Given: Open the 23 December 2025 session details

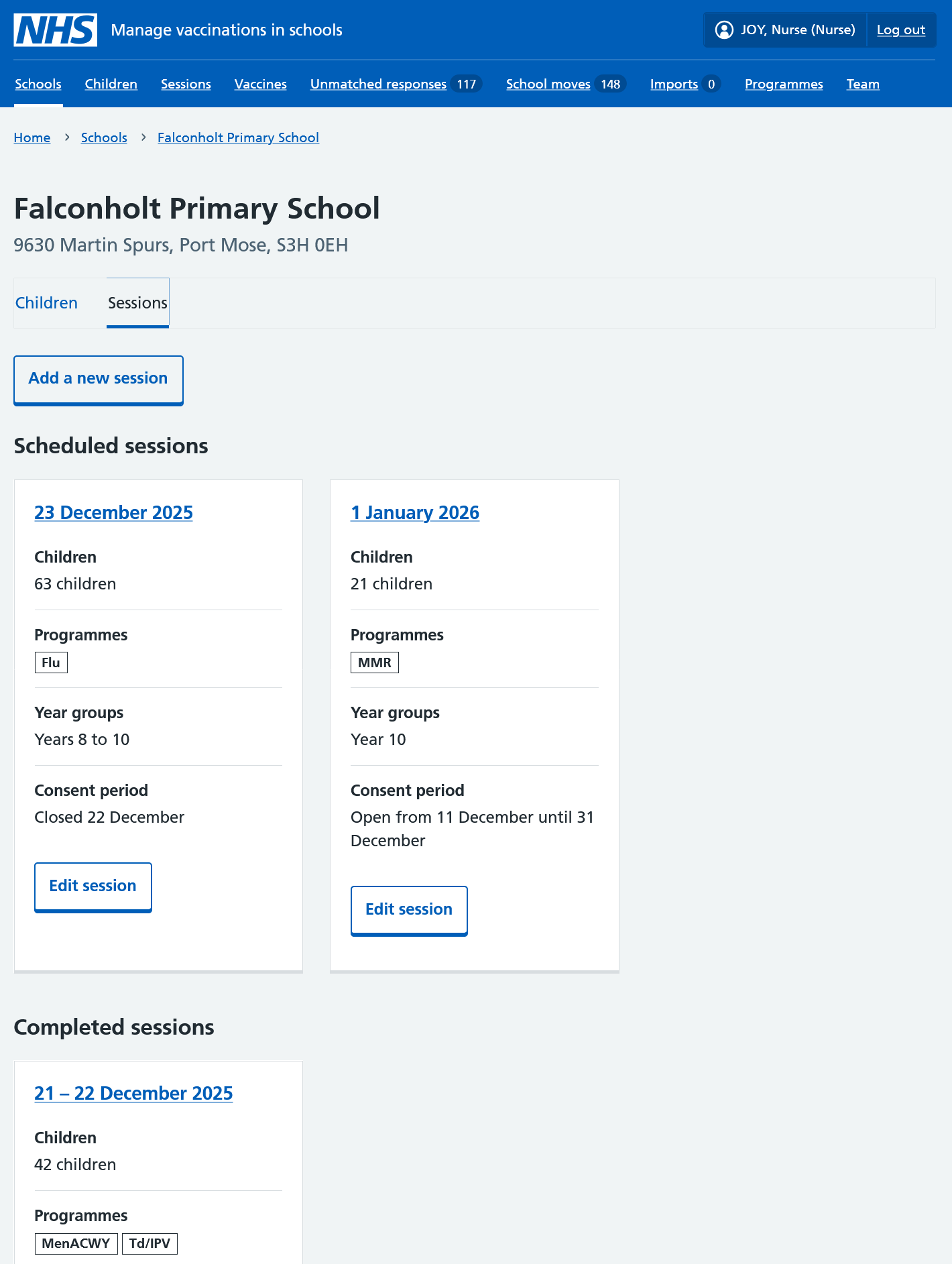Looking at the screenshot, I should click(113, 512).
